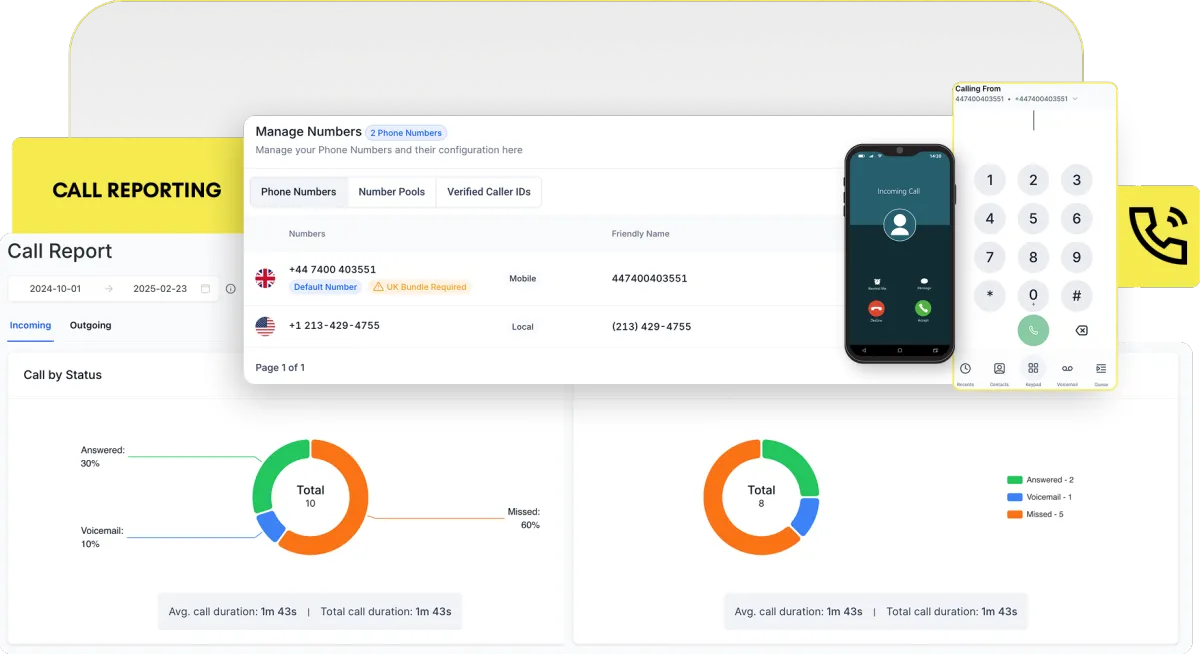Open Voicemail in the dialer
1200x654 pixels.
point(1067,370)
